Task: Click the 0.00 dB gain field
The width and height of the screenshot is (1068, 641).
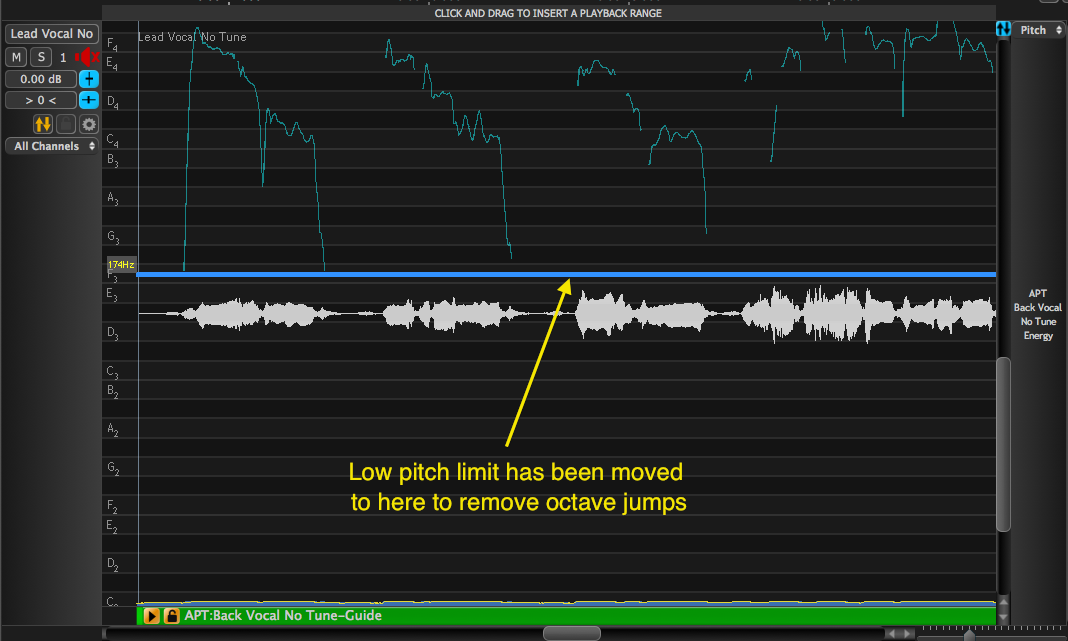Action: click(x=40, y=79)
